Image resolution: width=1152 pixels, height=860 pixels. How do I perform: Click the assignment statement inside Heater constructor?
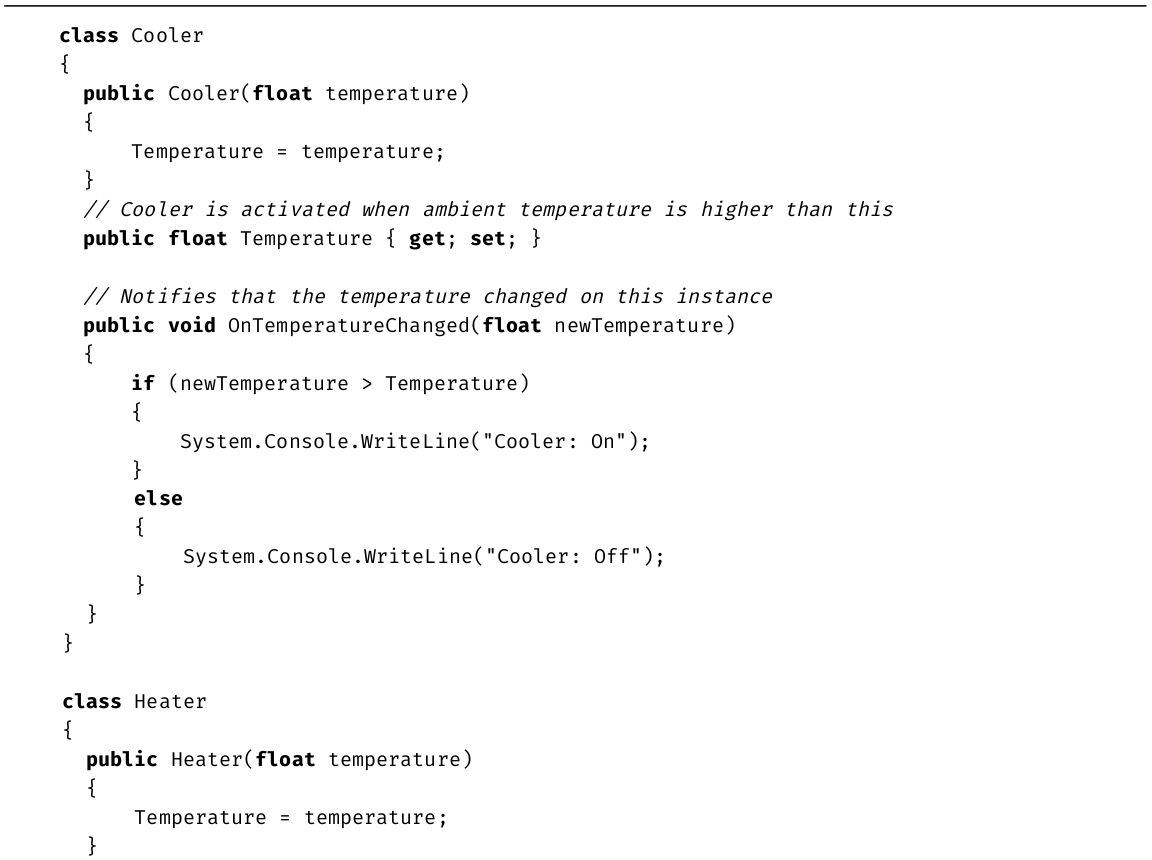290,818
